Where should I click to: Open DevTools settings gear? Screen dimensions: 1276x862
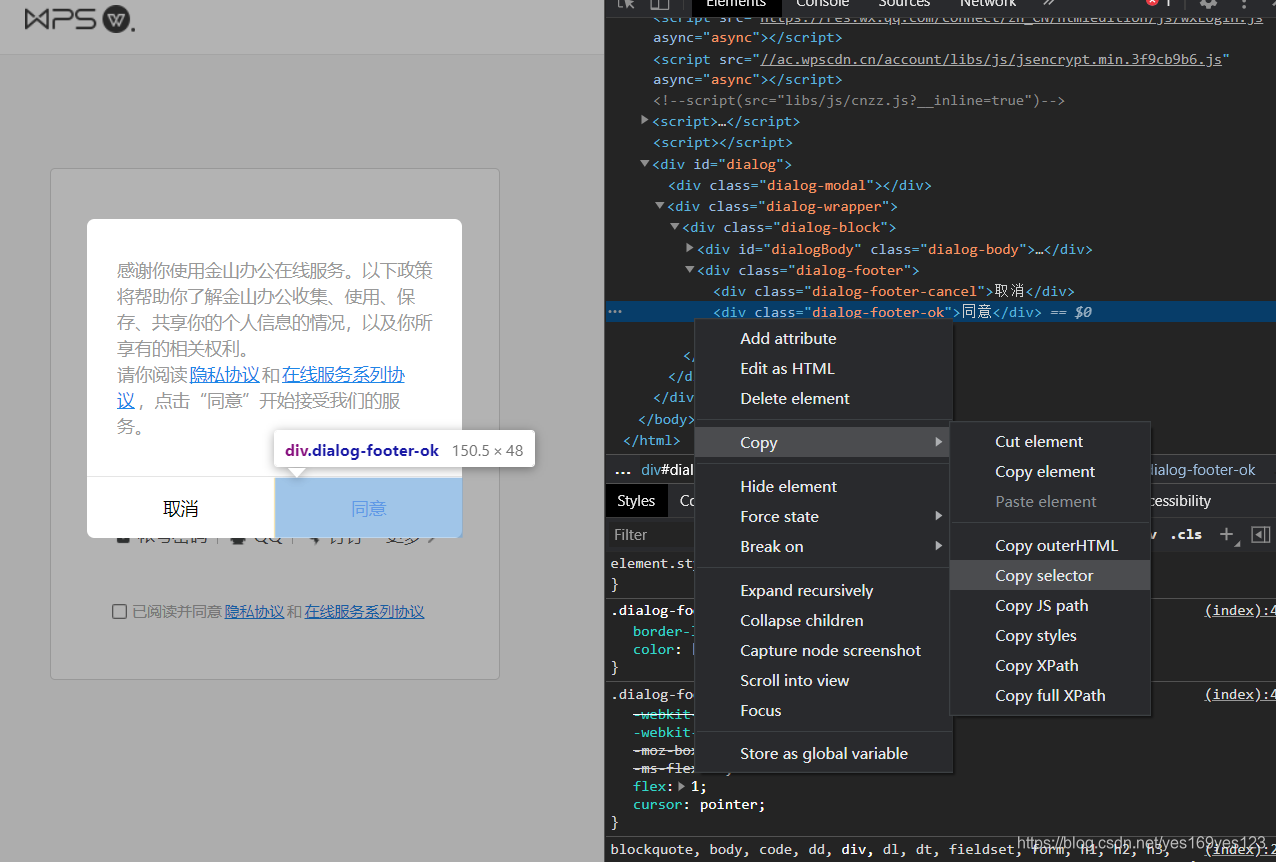(1208, 4)
